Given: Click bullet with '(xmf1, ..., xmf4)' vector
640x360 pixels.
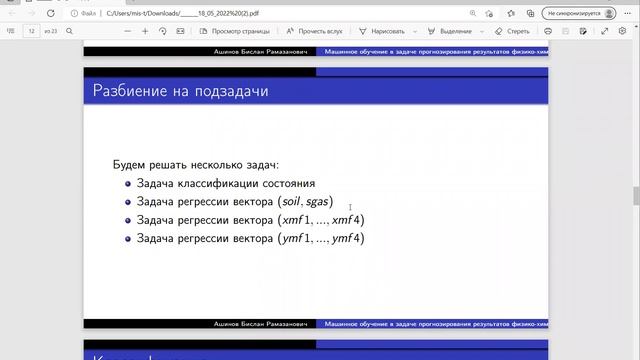Looking at the screenshot, I should click(x=251, y=220).
